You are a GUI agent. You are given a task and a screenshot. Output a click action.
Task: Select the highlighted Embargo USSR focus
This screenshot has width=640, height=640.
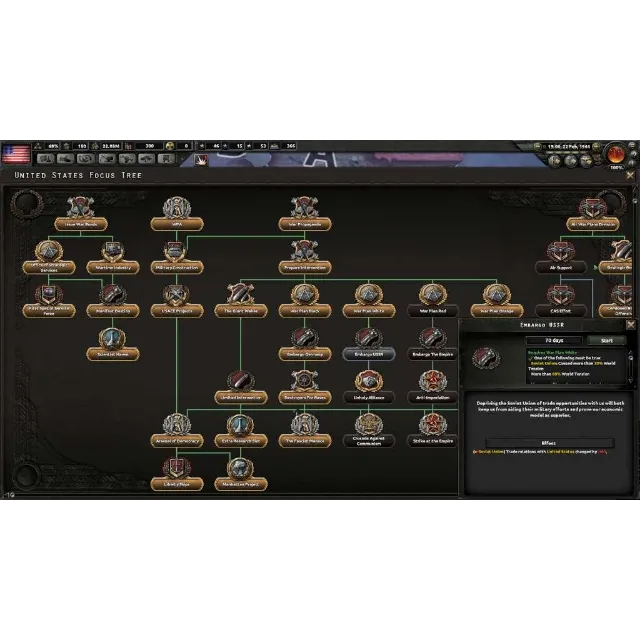pos(369,346)
